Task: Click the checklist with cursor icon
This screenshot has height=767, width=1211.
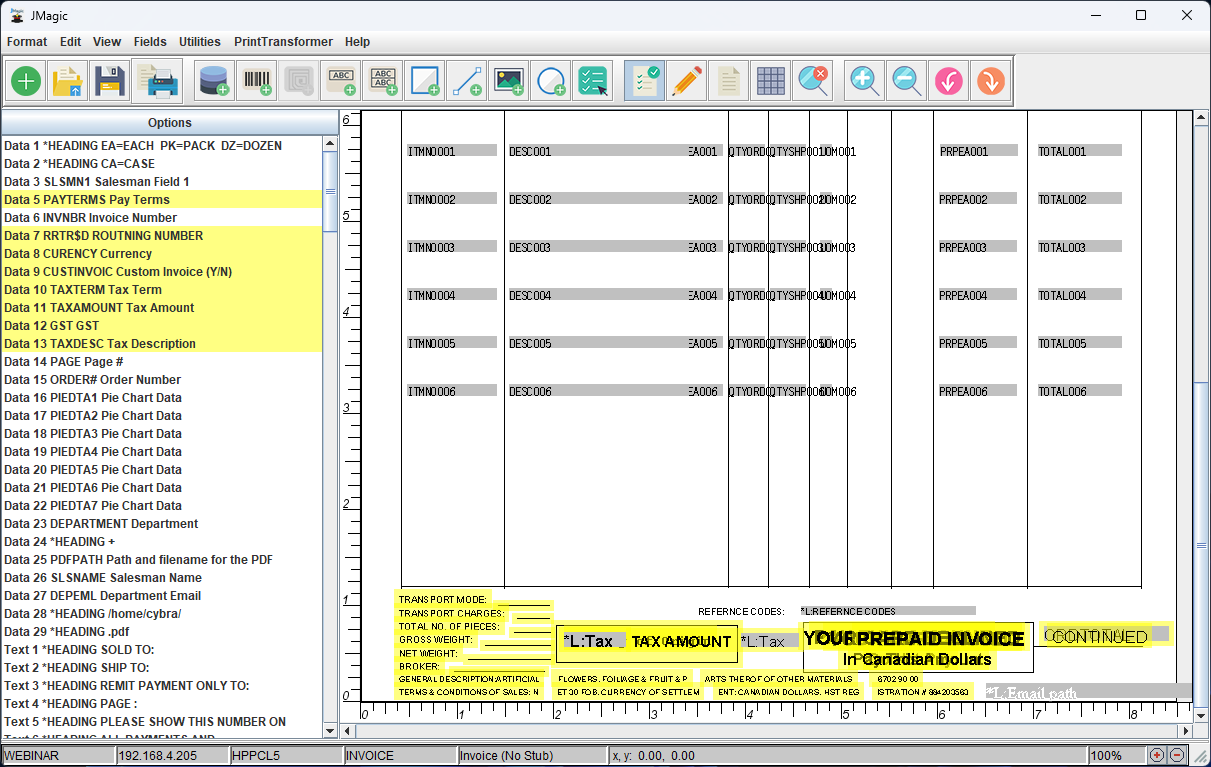Action: pos(593,81)
